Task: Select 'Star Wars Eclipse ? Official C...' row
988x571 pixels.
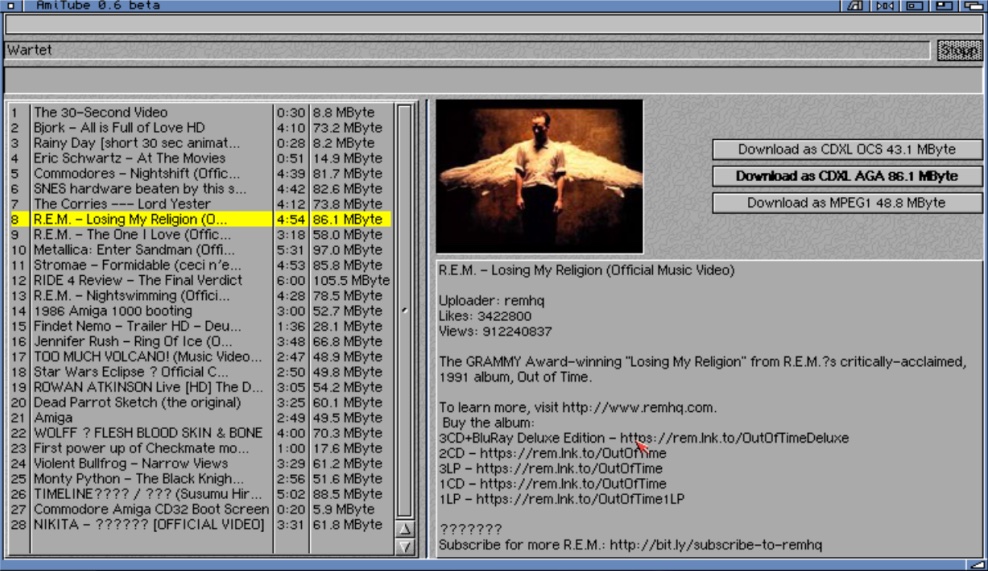Action: tap(200, 372)
